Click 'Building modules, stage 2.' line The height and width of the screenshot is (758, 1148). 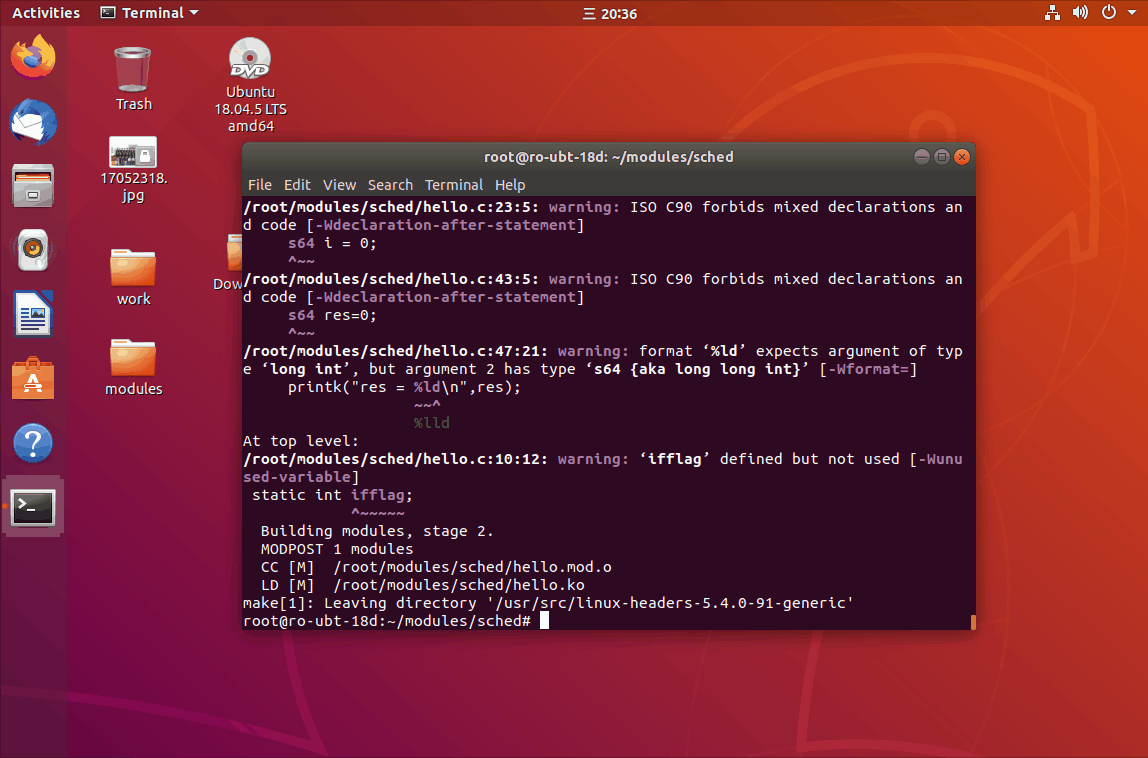point(377,531)
